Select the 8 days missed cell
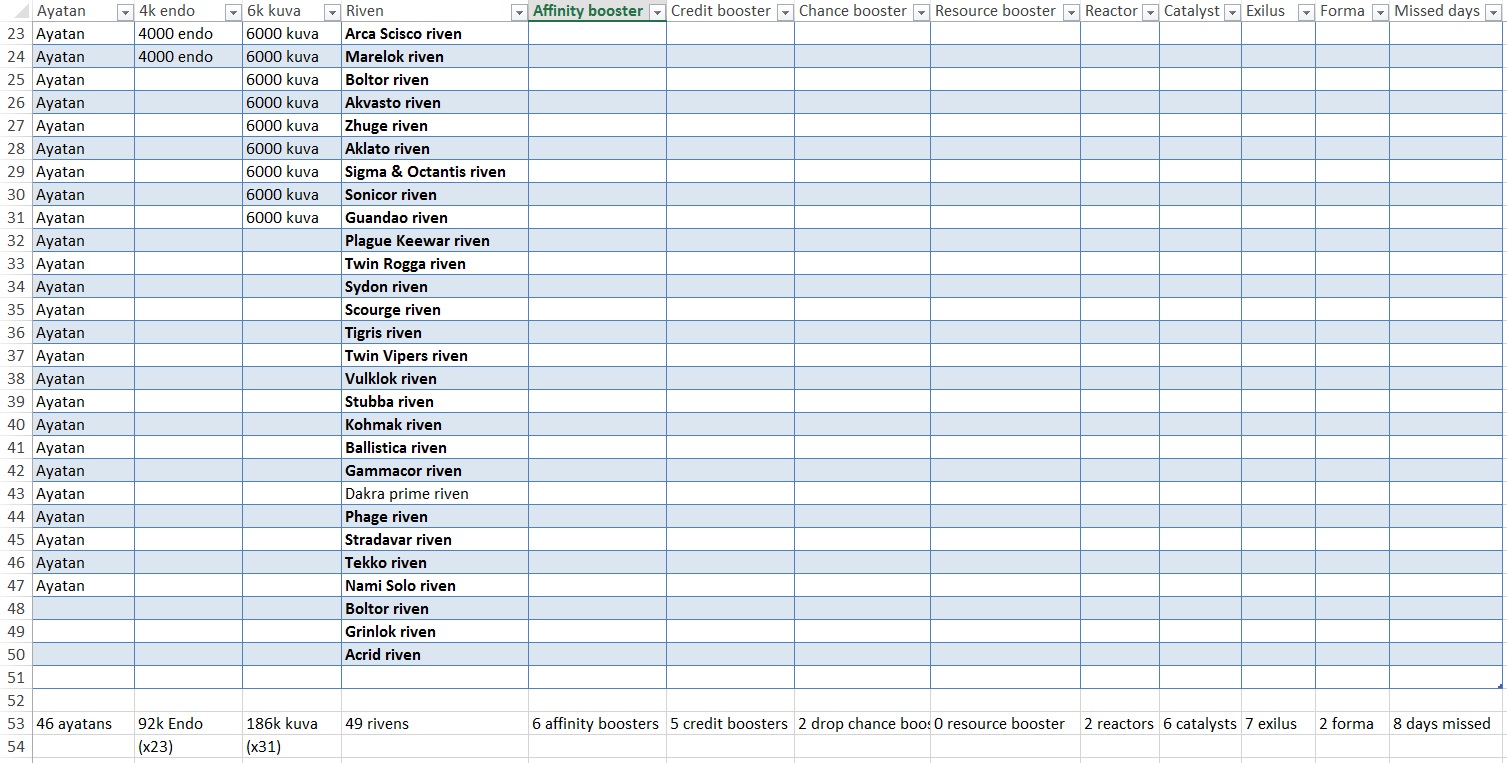This screenshot has width=1507, height=763. coord(1446,723)
